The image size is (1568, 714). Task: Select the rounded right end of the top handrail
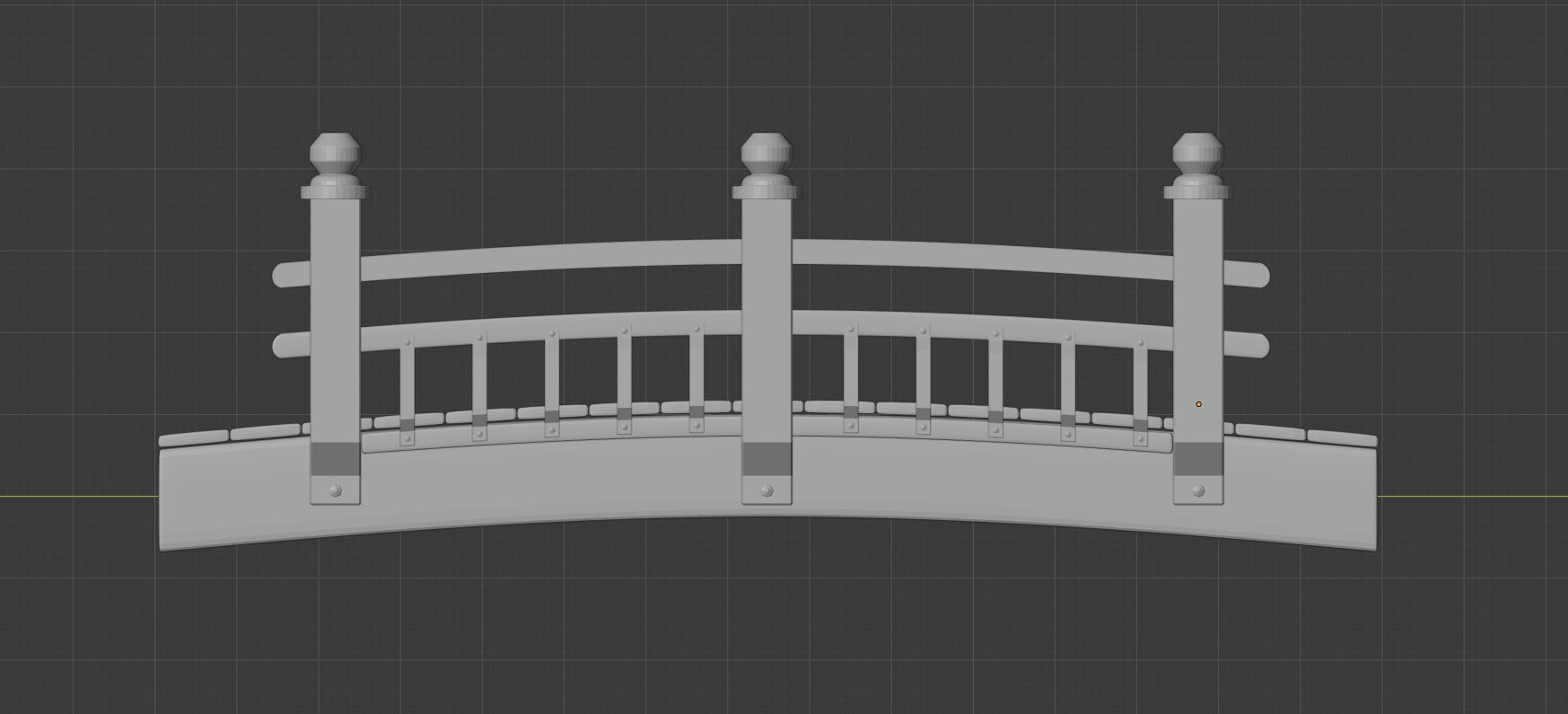point(1246,275)
